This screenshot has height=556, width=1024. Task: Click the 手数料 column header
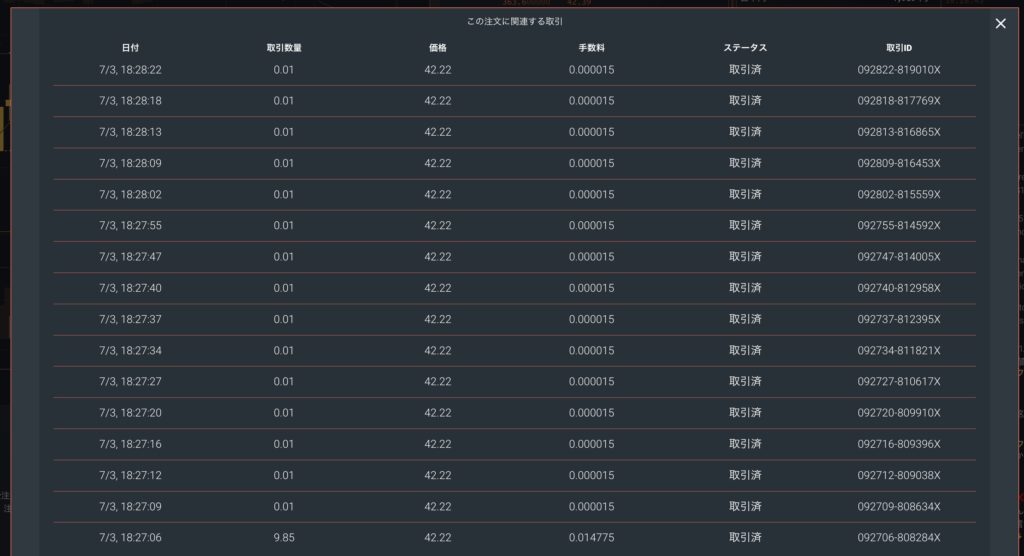click(x=591, y=48)
